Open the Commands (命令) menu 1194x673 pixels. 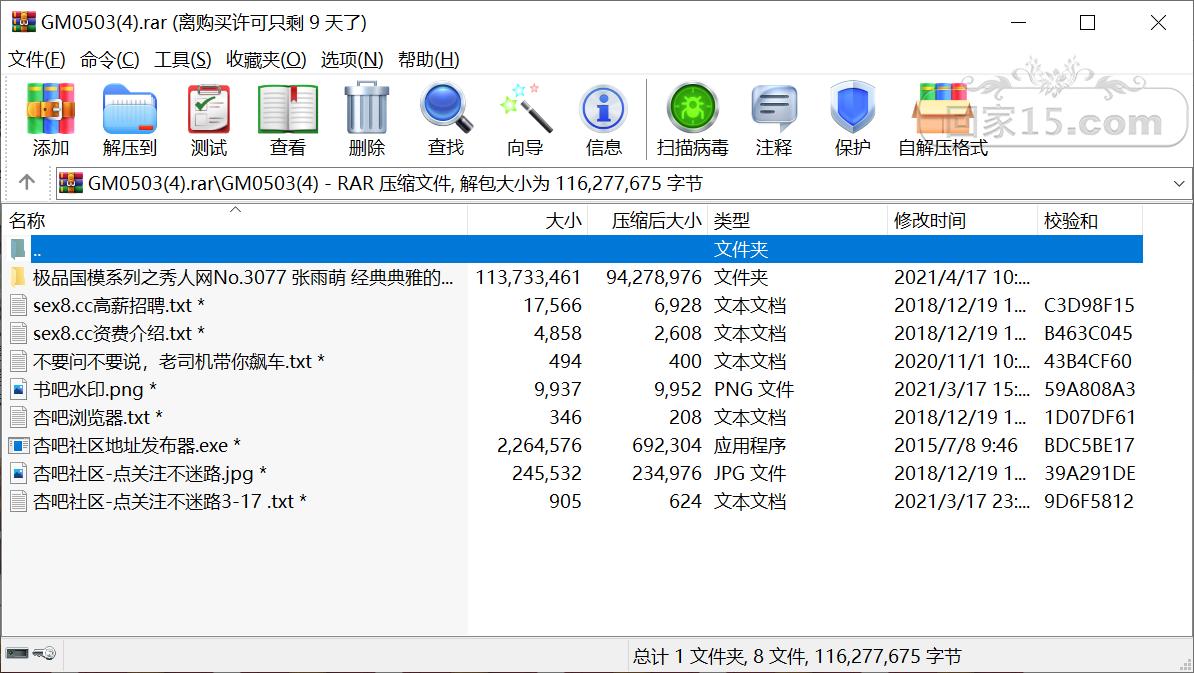[110, 59]
